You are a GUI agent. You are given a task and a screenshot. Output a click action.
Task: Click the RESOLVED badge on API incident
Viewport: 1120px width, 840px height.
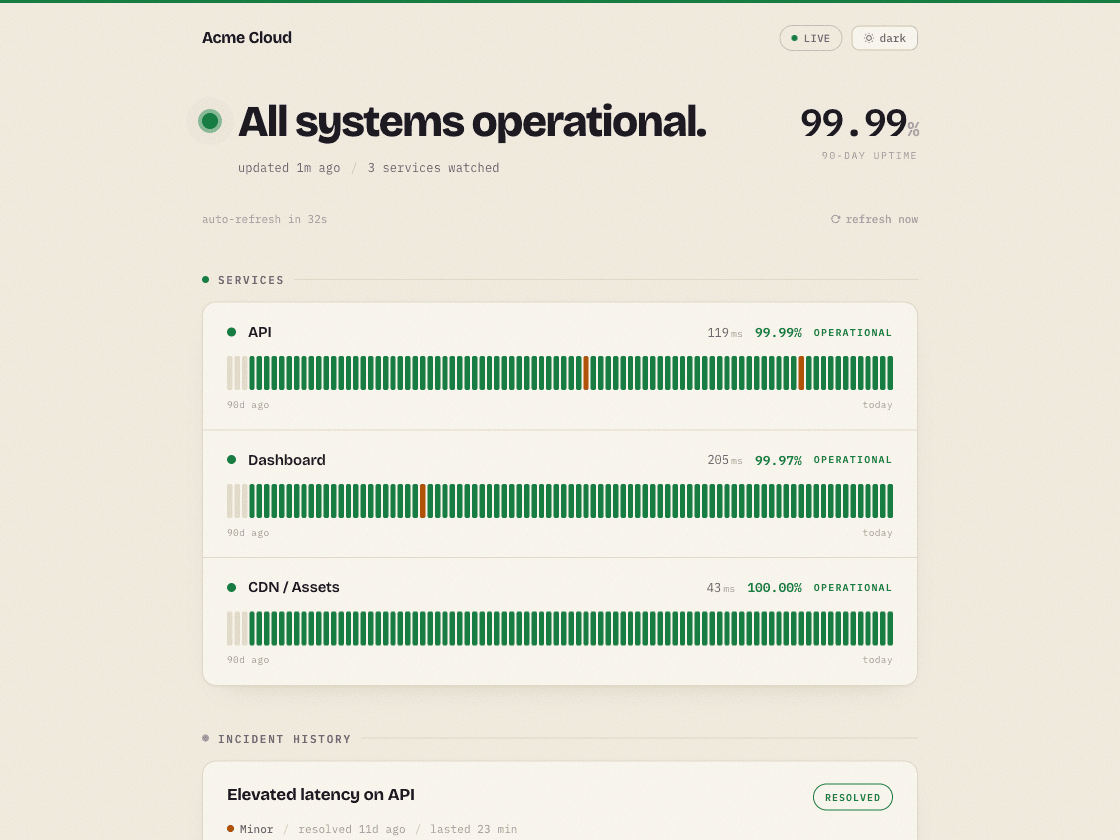pos(853,797)
